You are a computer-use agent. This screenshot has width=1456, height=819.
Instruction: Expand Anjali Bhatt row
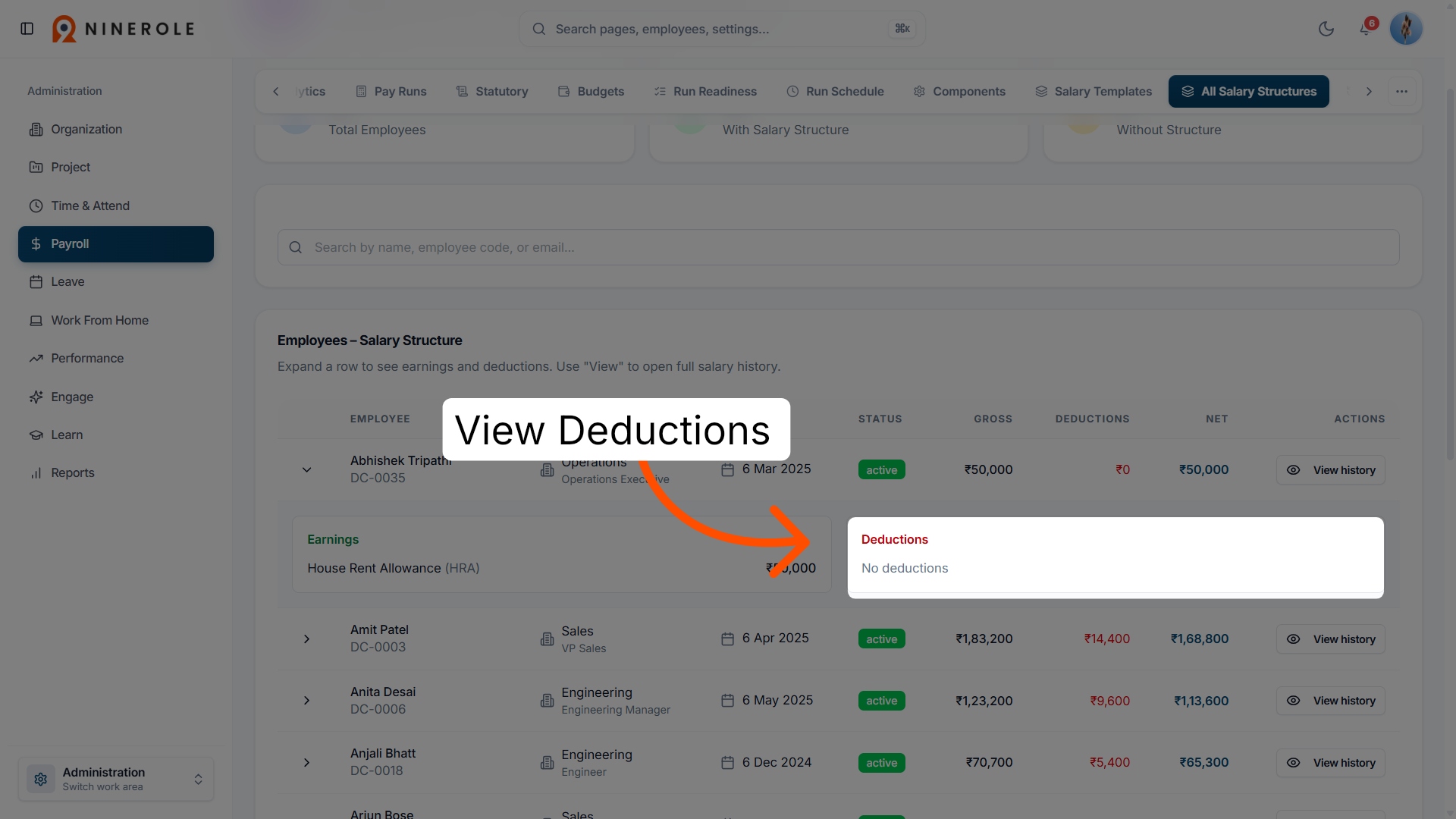[306, 763]
